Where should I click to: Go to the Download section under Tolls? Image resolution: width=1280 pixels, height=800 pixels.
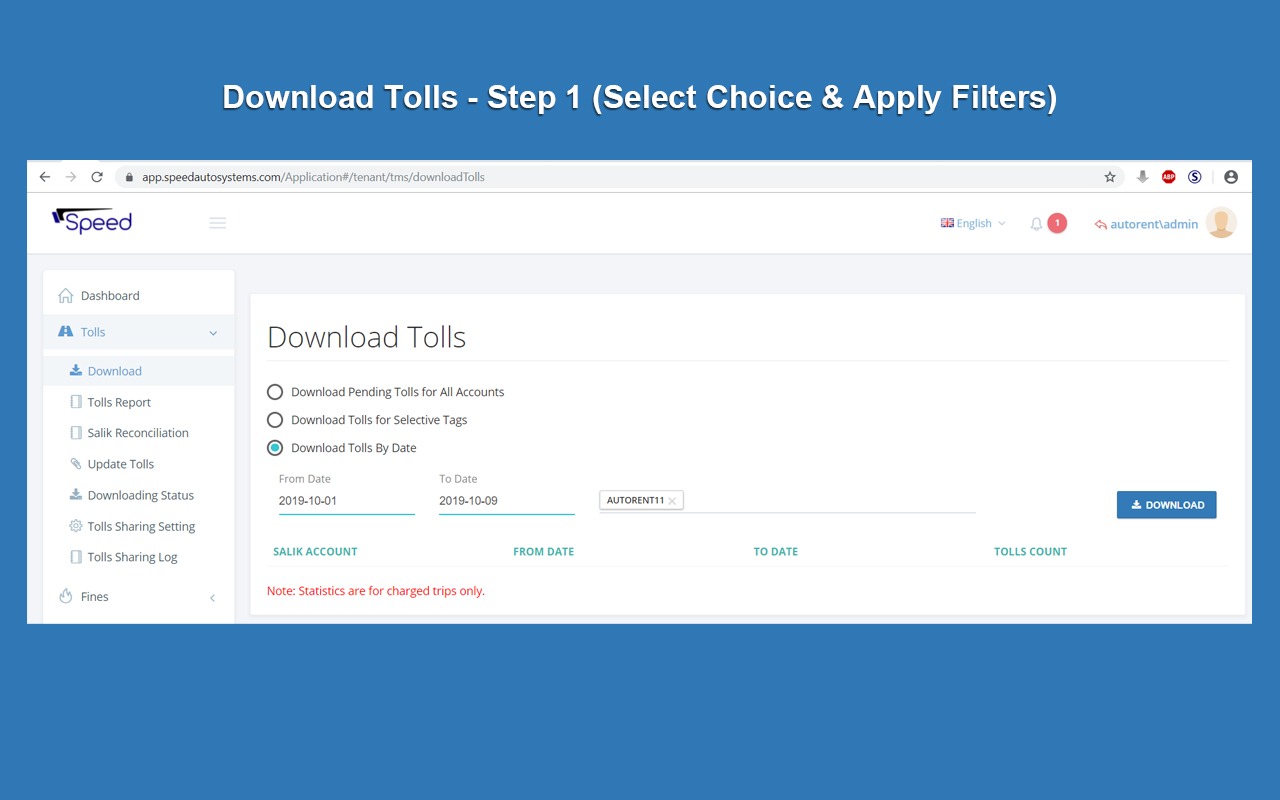[114, 370]
